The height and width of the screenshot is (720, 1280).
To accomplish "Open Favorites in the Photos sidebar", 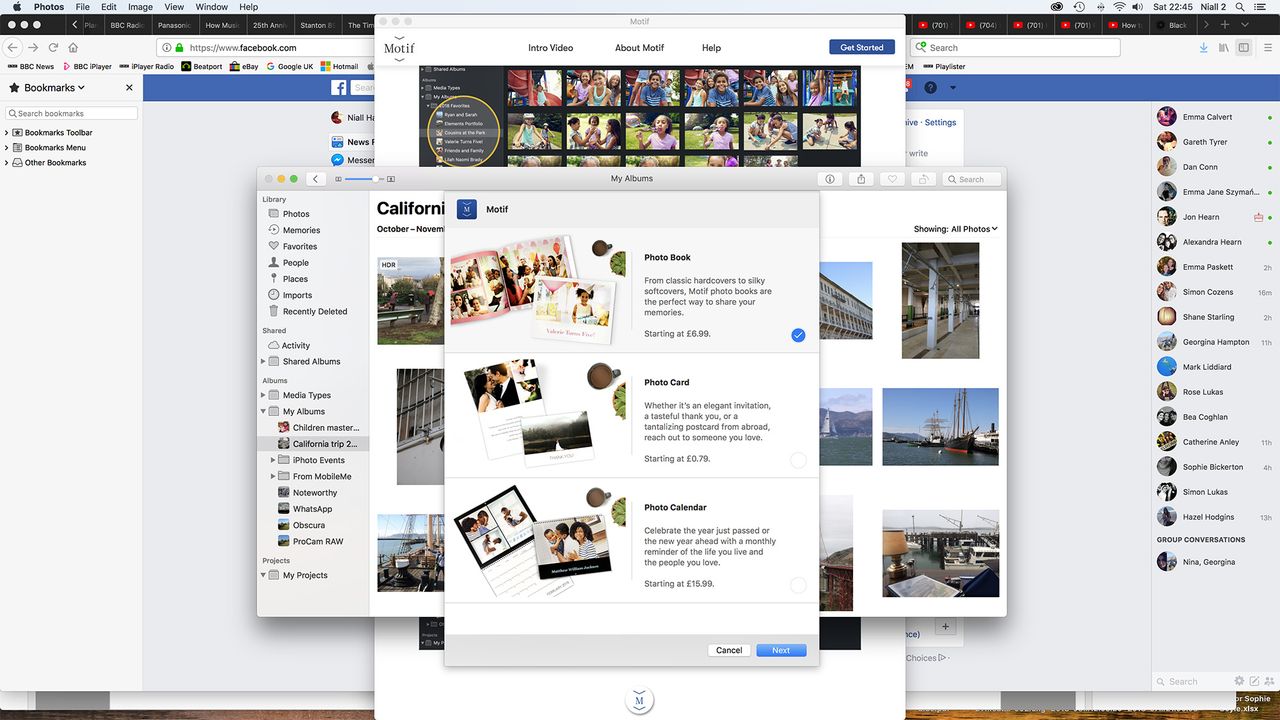I will pyautogui.click(x=300, y=246).
